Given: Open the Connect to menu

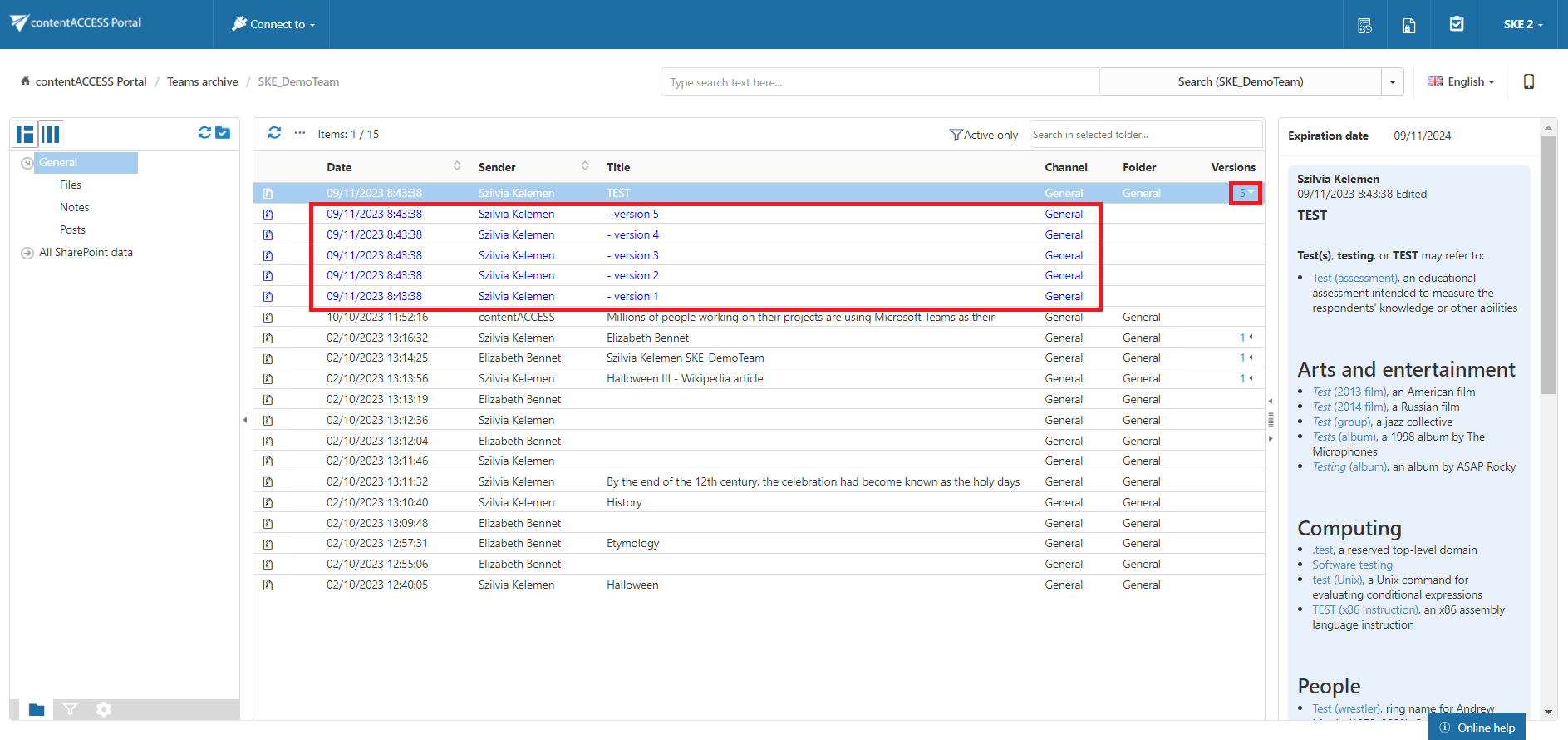Looking at the screenshot, I should coord(273,24).
